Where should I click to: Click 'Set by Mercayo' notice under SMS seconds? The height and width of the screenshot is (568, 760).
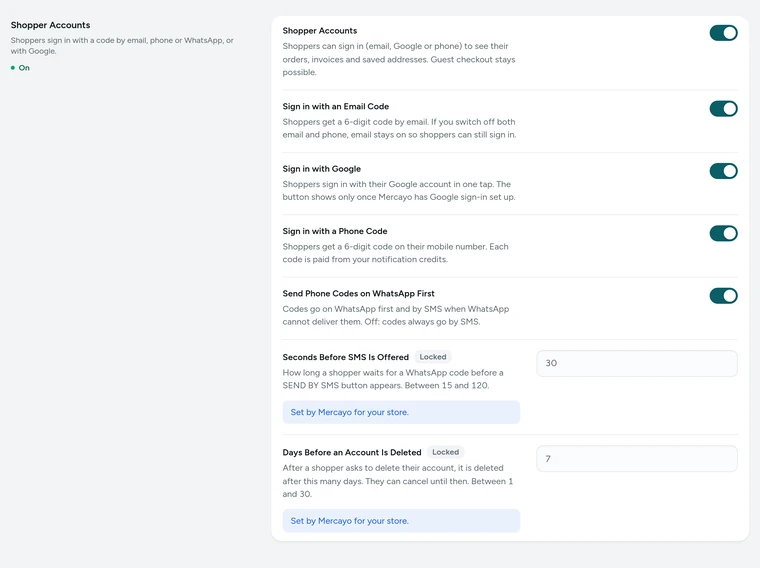click(401, 412)
